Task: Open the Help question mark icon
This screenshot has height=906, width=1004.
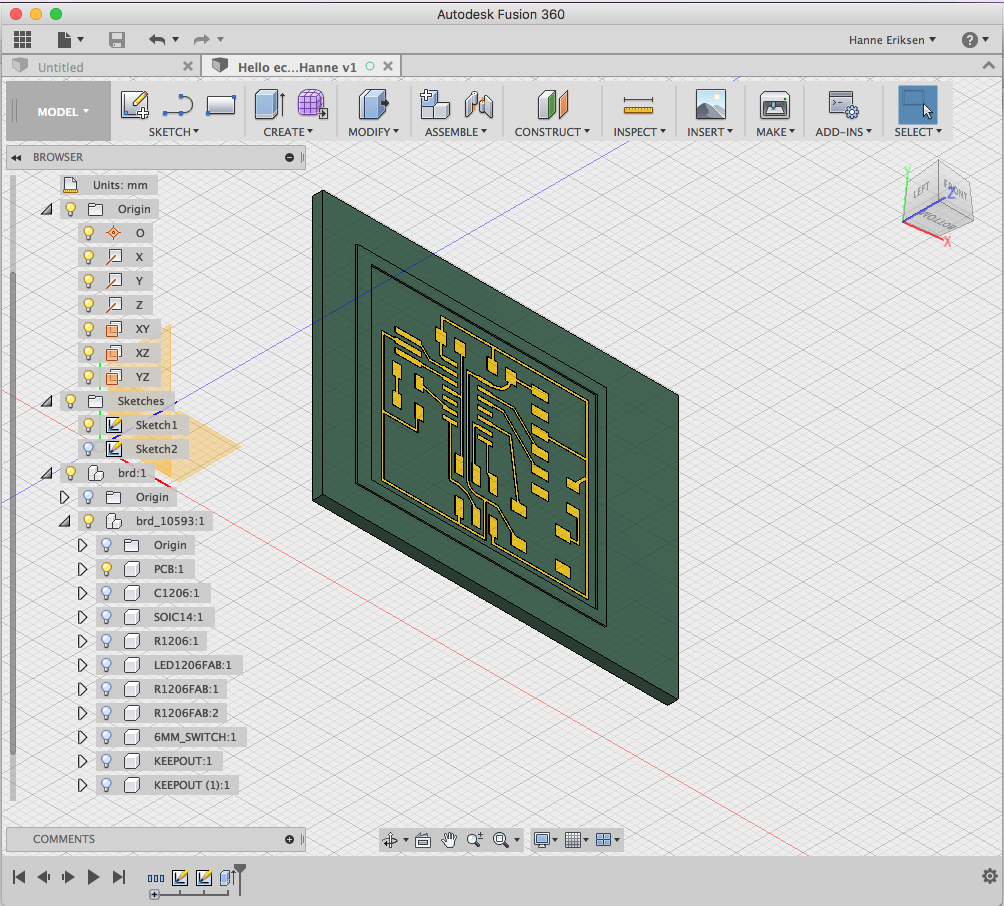Action: click(969, 40)
